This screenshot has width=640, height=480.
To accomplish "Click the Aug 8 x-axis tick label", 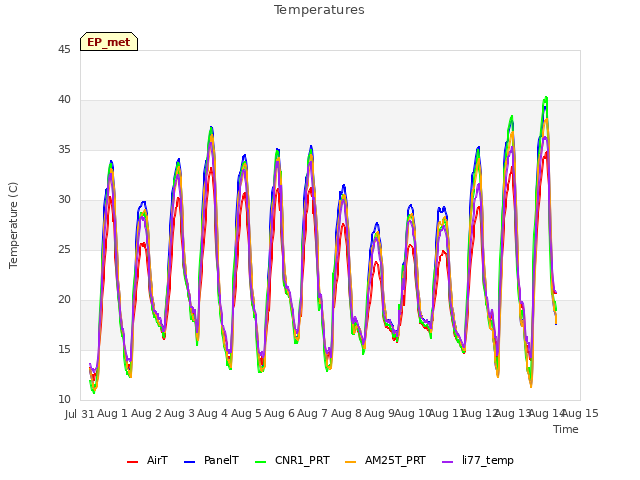I will 346,413.
